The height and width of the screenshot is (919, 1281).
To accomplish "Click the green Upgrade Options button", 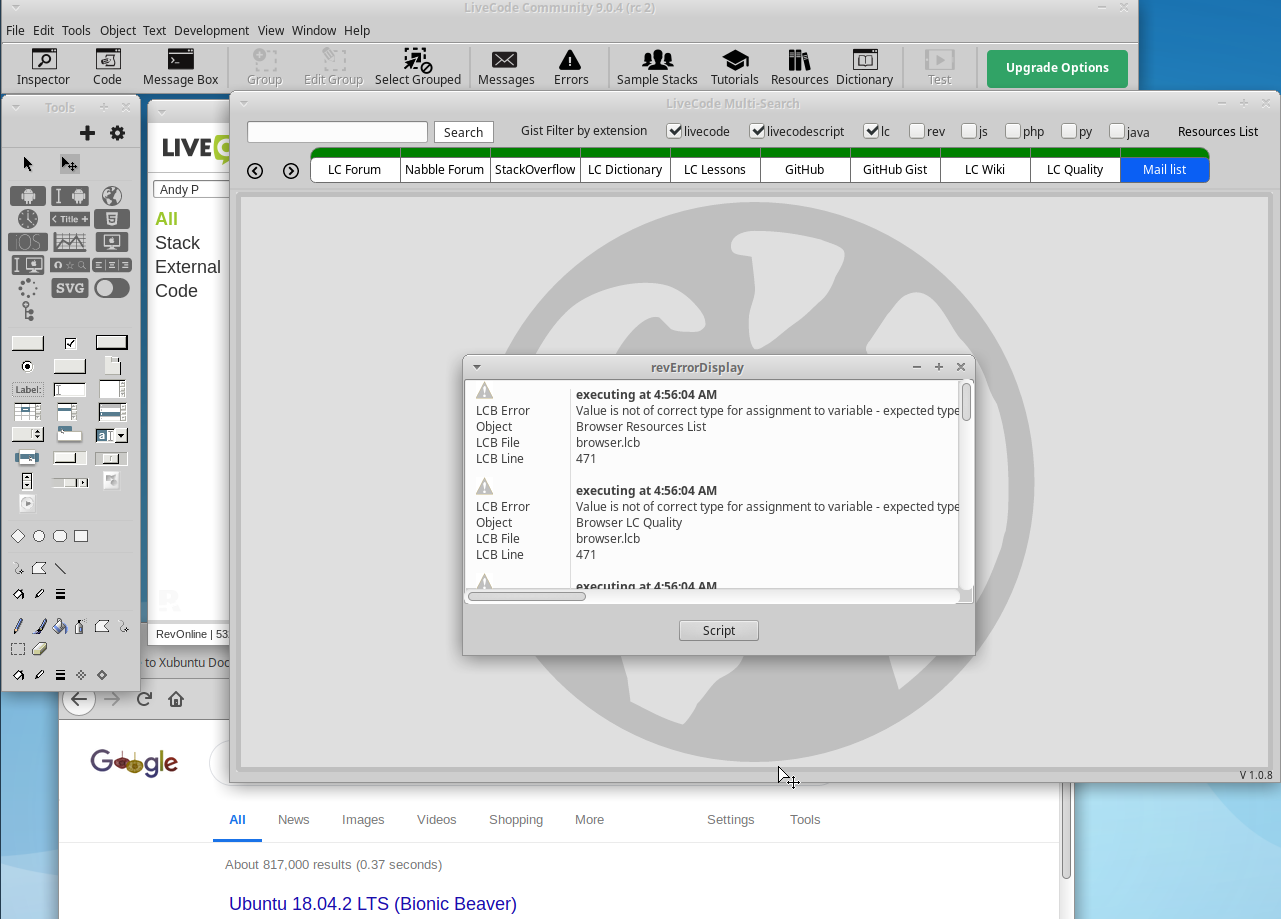I will point(1057,68).
